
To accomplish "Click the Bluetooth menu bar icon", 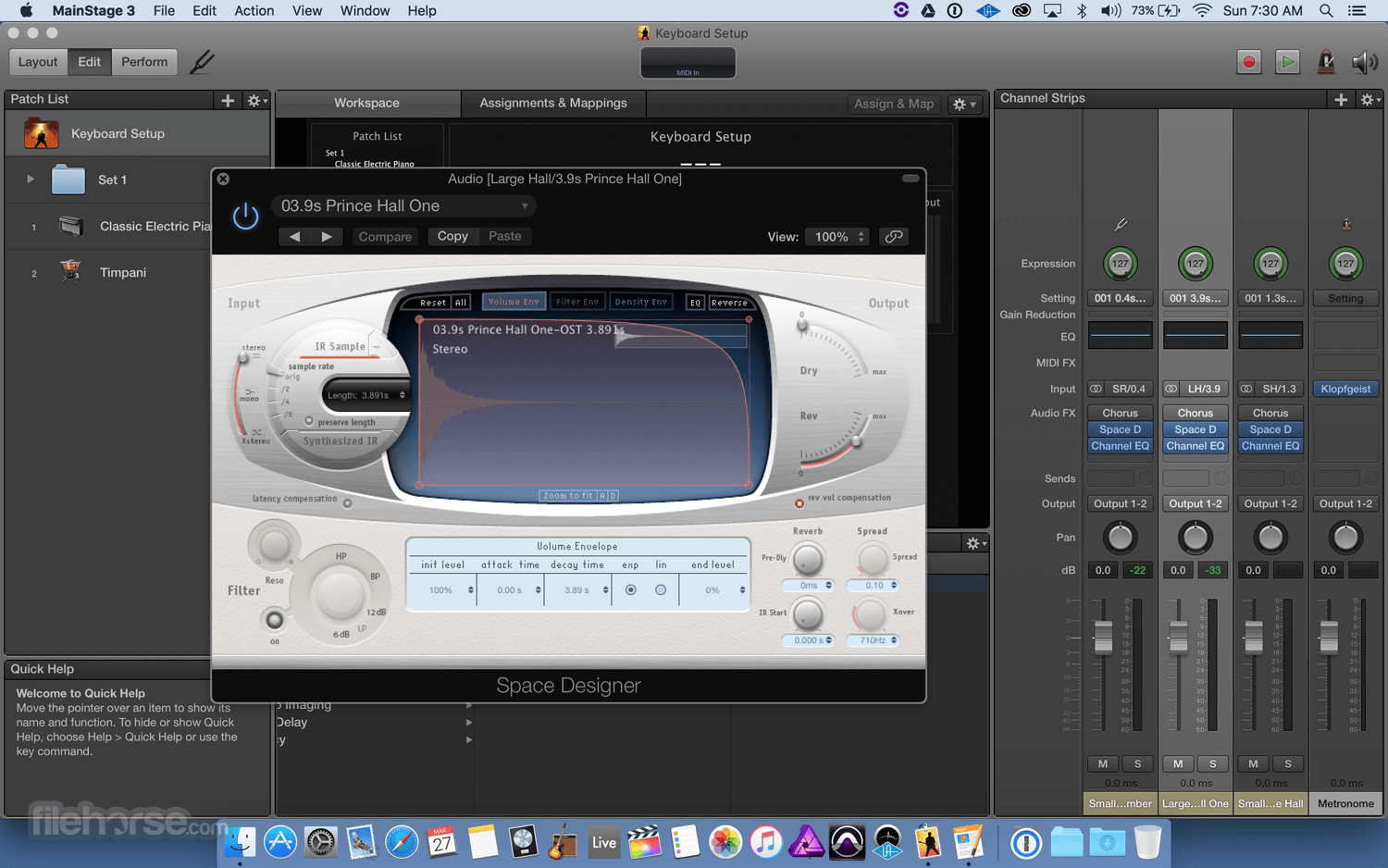I will [1081, 11].
